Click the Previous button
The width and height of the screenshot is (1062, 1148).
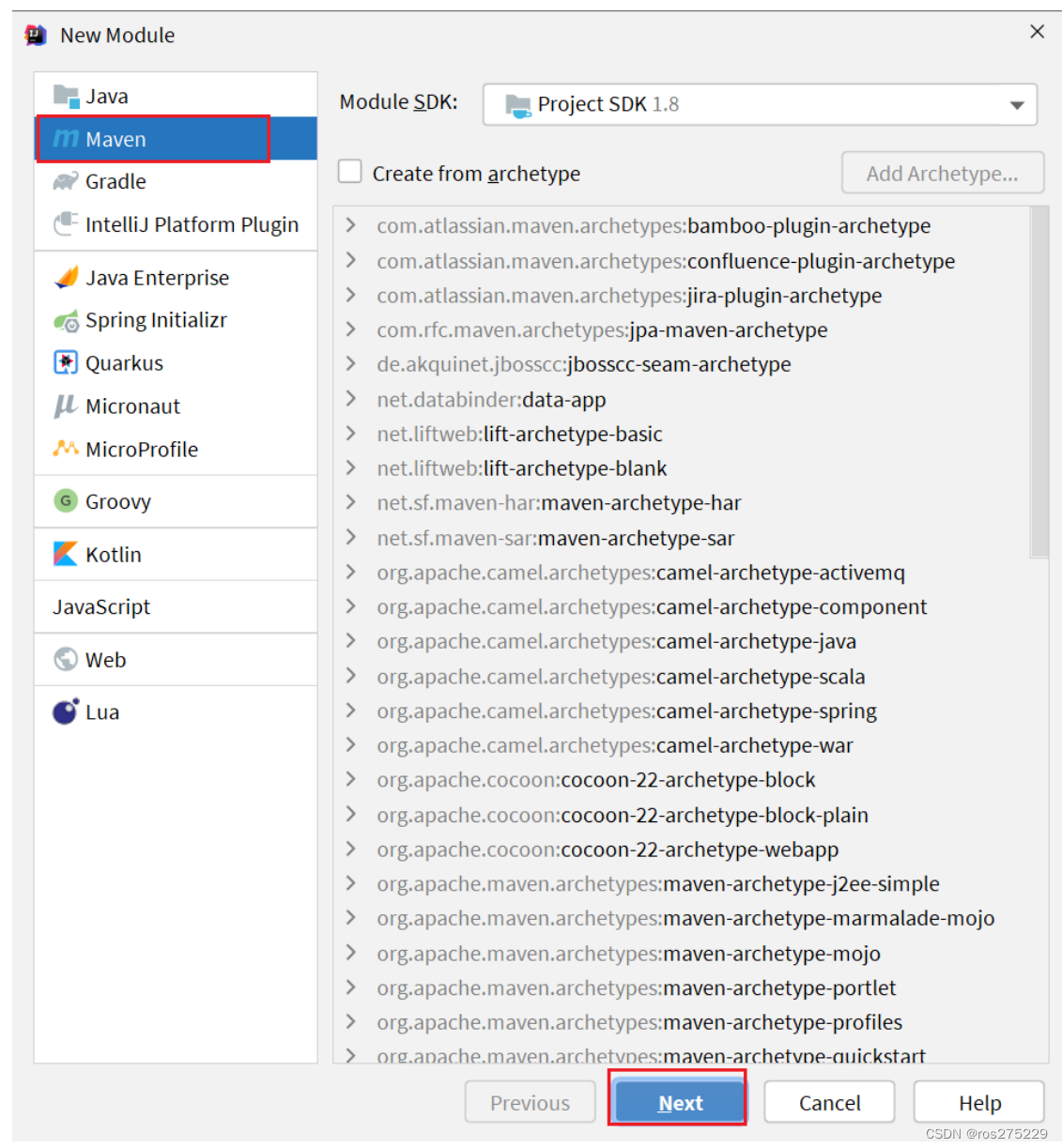[x=530, y=1102]
